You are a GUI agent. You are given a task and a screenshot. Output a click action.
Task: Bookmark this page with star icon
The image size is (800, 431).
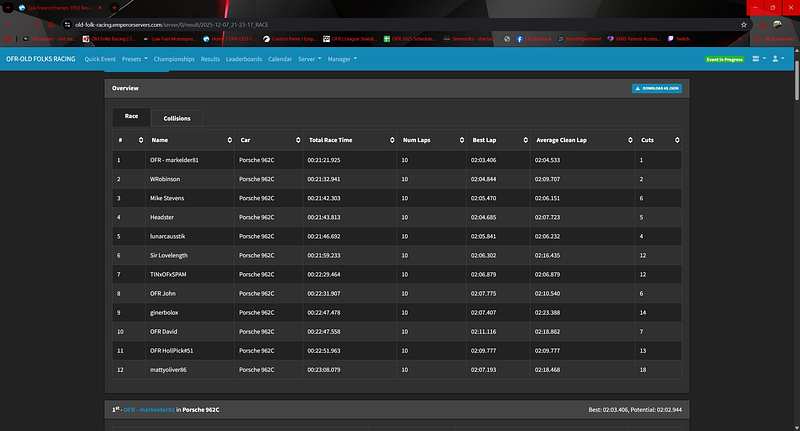(743, 24)
